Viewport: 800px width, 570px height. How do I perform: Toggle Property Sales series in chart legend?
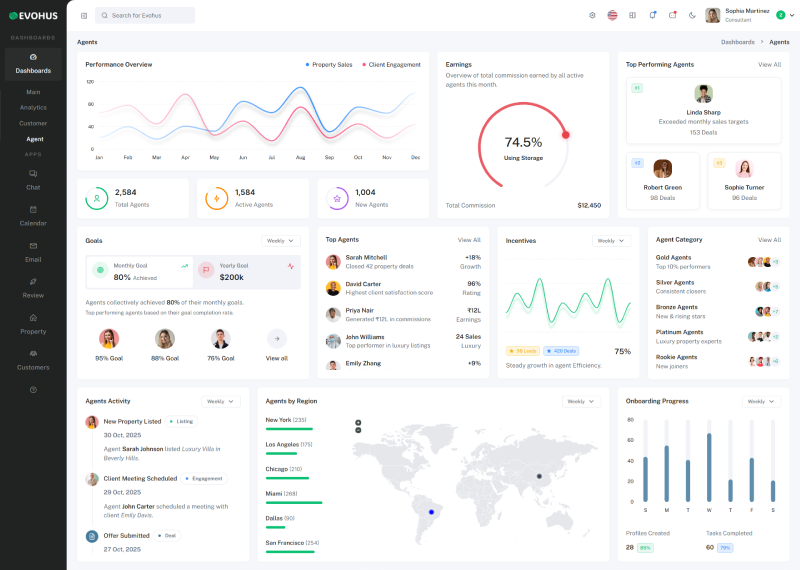(329, 64)
